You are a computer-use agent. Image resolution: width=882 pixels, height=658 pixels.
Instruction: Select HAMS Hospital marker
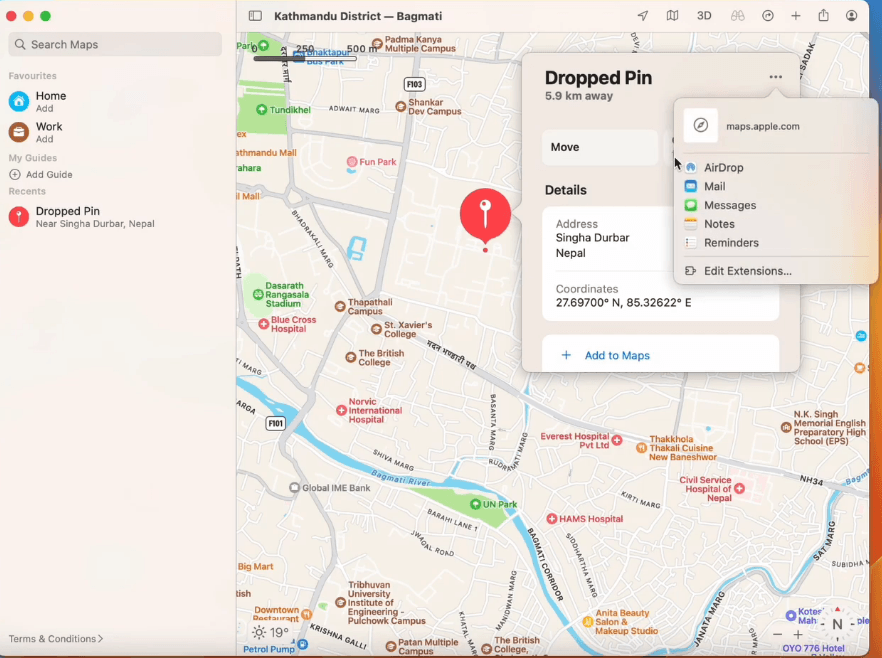pyautogui.click(x=552, y=519)
